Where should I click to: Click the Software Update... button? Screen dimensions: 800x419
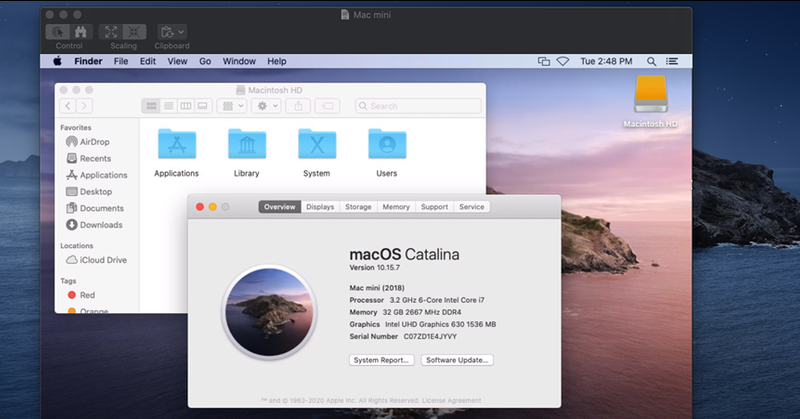click(x=457, y=360)
